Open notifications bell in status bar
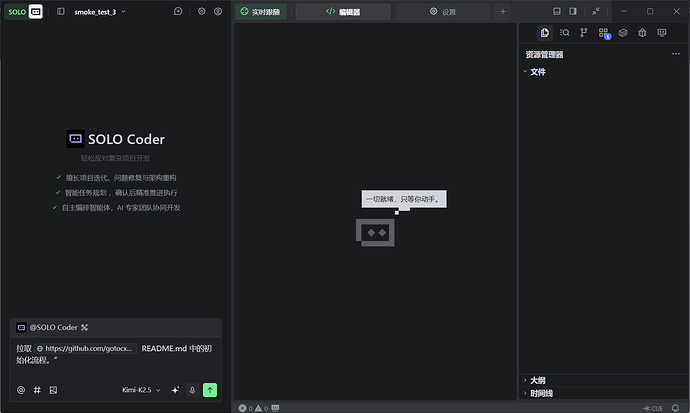Image resolution: width=690 pixels, height=413 pixels. 675,408
